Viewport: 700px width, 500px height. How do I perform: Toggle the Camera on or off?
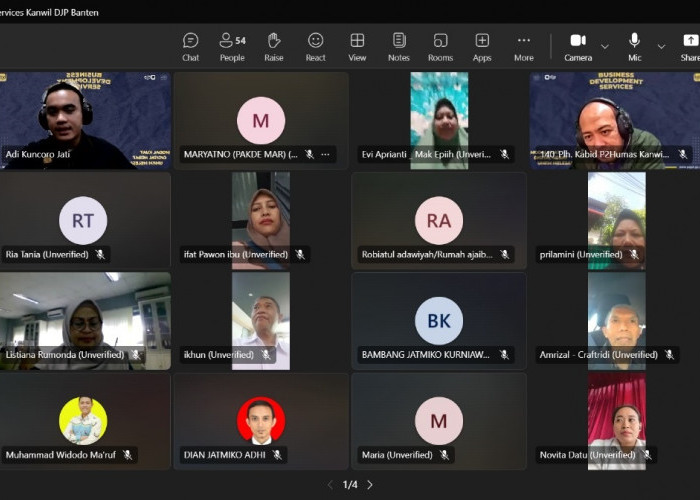pyautogui.click(x=578, y=46)
